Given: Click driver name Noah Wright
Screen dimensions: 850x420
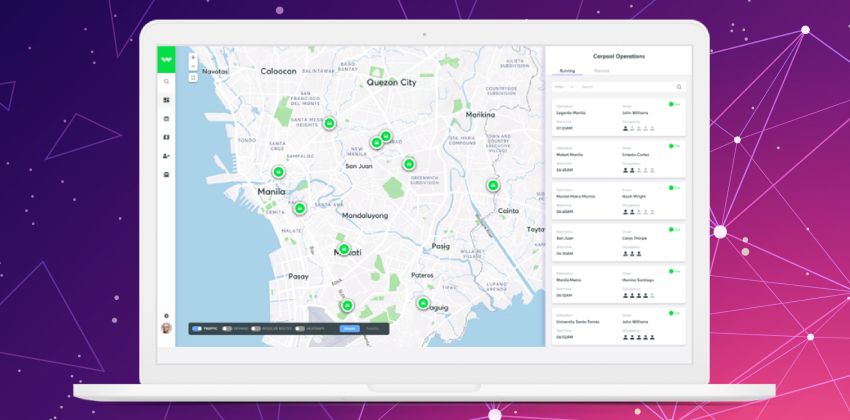Looking at the screenshot, I should click(632, 197).
